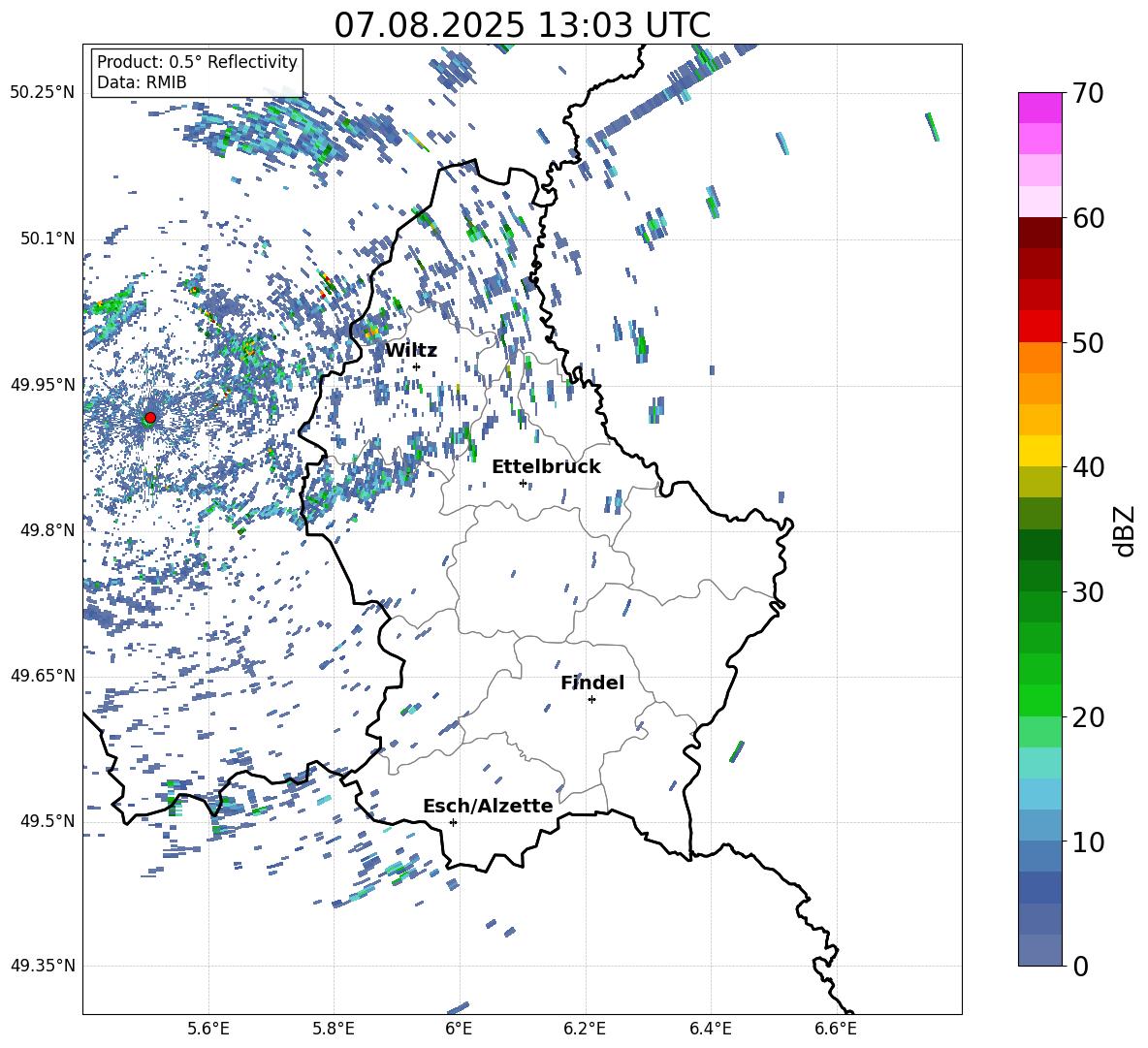Click the turquoise colorbar segment below 20
Image resolution: width=1148 pixels, height=1048 pixels.
(x=1040, y=763)
